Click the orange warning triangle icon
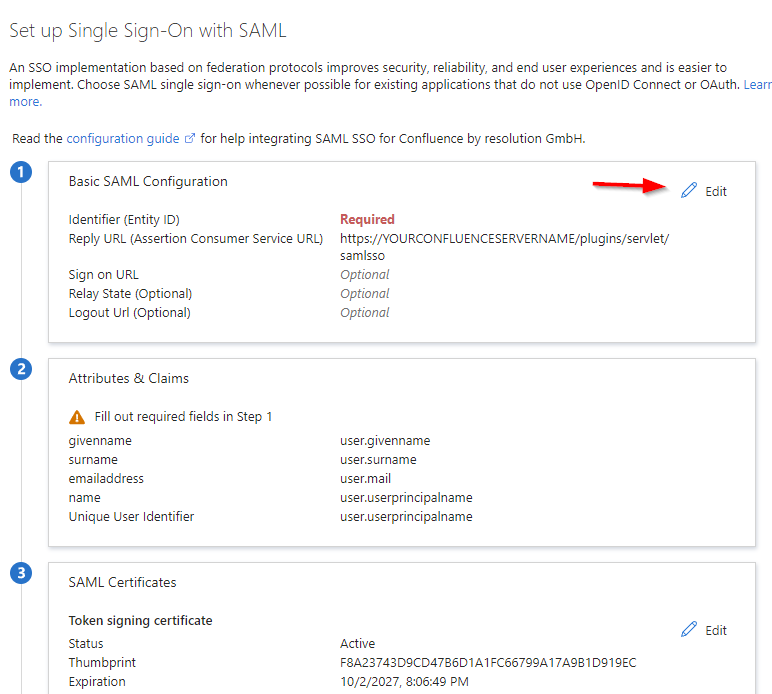Viewport: 772px width, 694px height. [77, 417]
